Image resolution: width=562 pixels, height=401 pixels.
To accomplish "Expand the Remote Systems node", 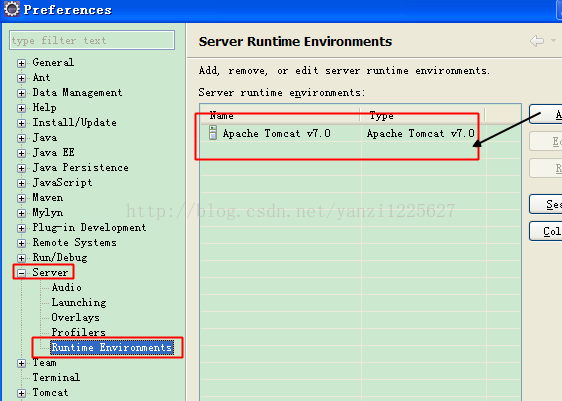I will [22, 243].
